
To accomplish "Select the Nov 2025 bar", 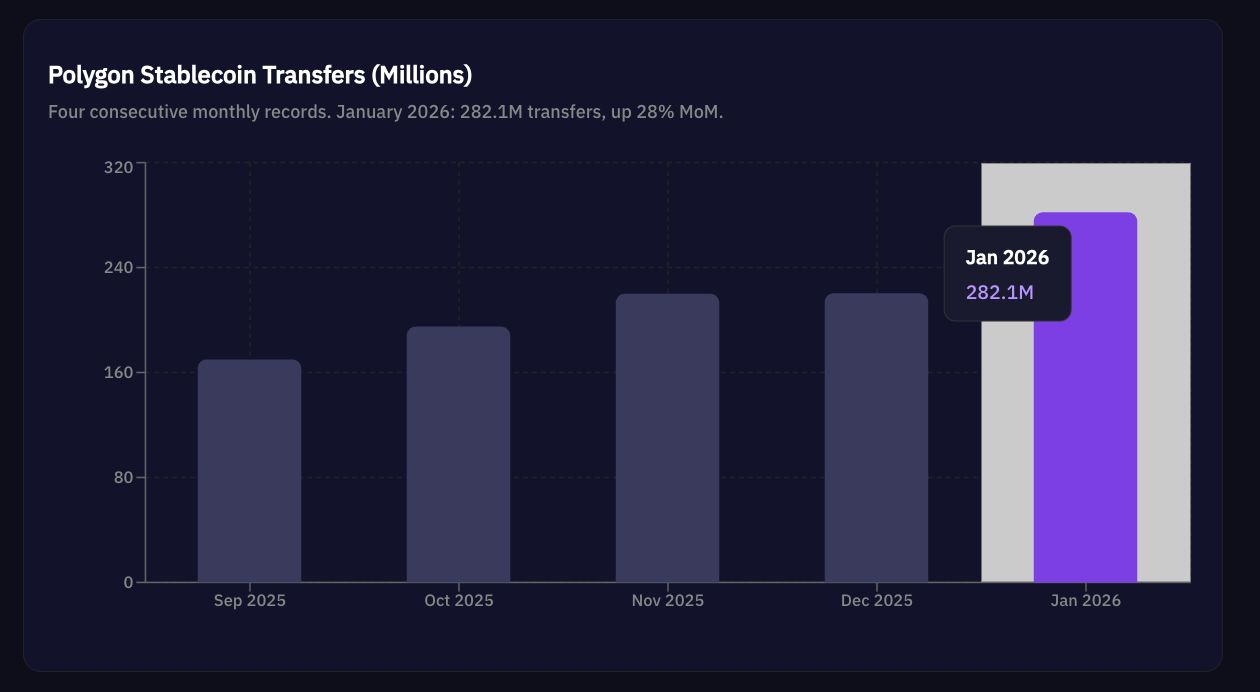I will pyautogui.click(x=667, y=440).
